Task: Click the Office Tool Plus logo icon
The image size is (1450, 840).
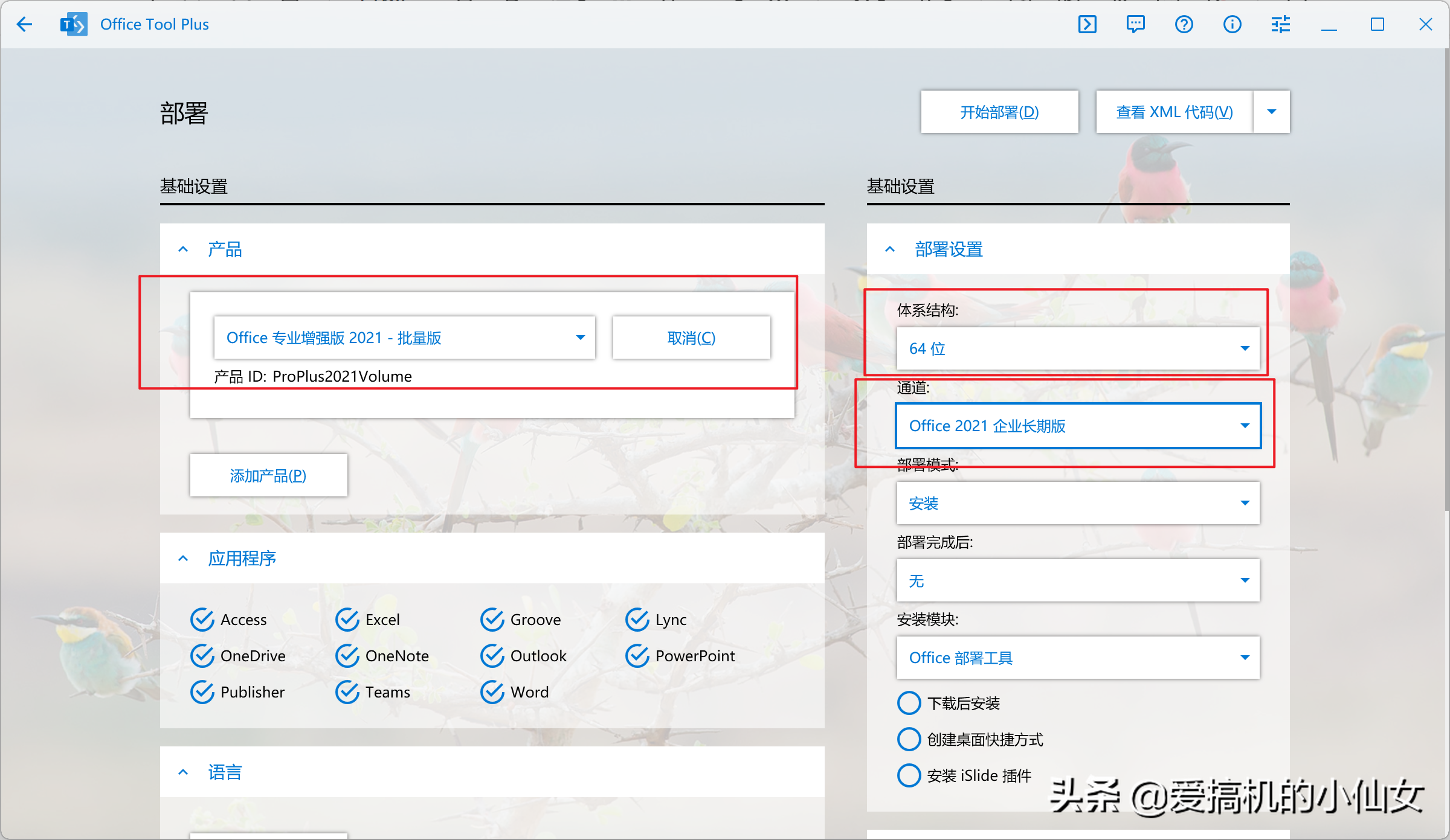Action: tap(74, 24)
